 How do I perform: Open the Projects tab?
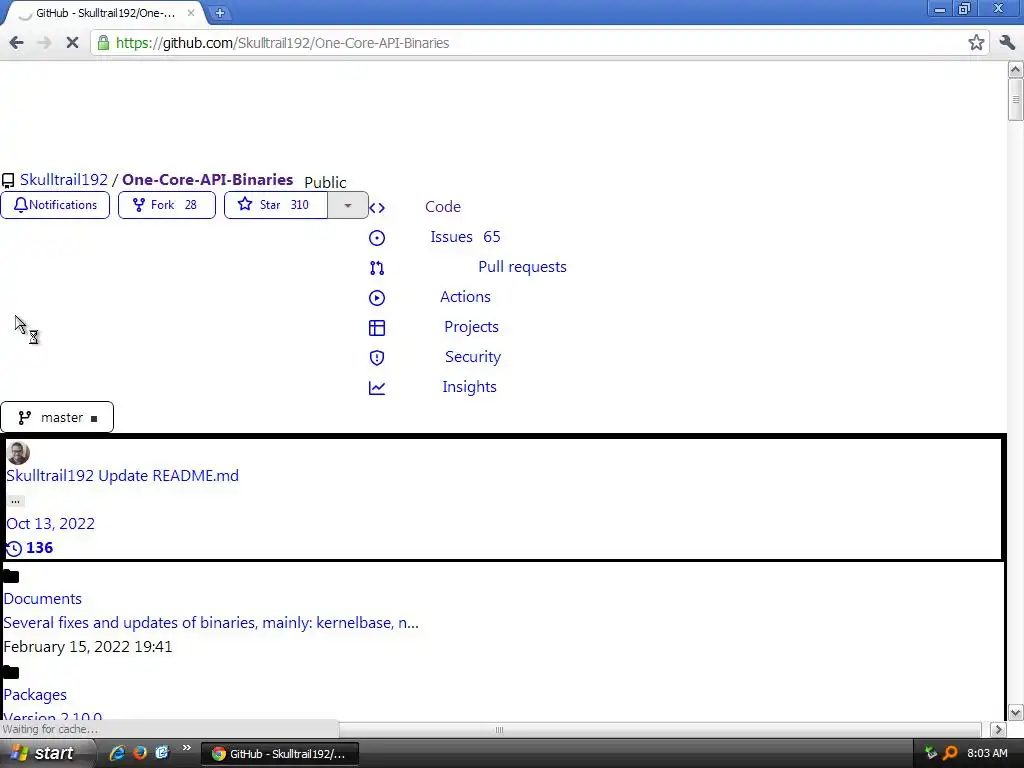(472, 327)
